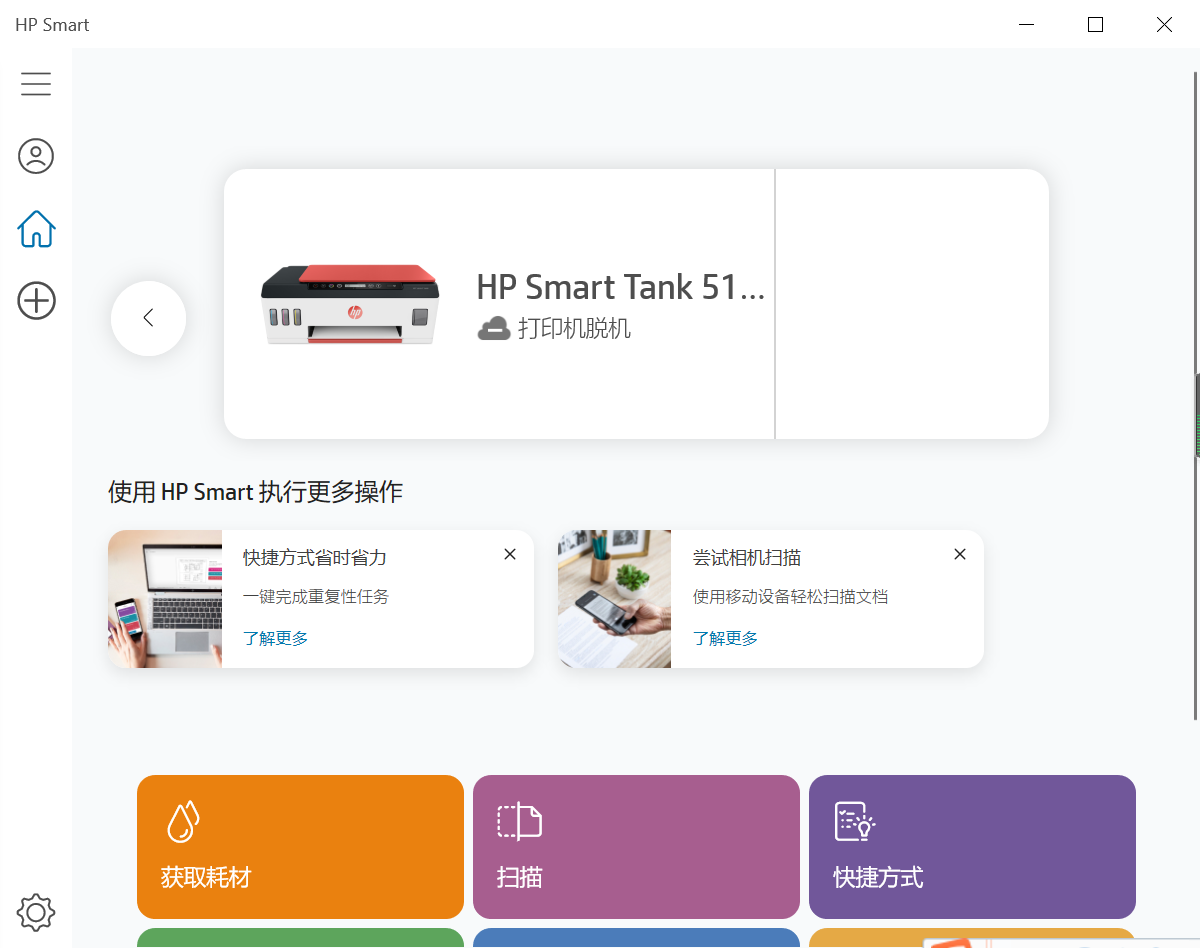This screenshot has height=948, width=1200.
Task: Open the 快捷方式 (Shortcuts) tile
Action: click(x=972, y=847)
